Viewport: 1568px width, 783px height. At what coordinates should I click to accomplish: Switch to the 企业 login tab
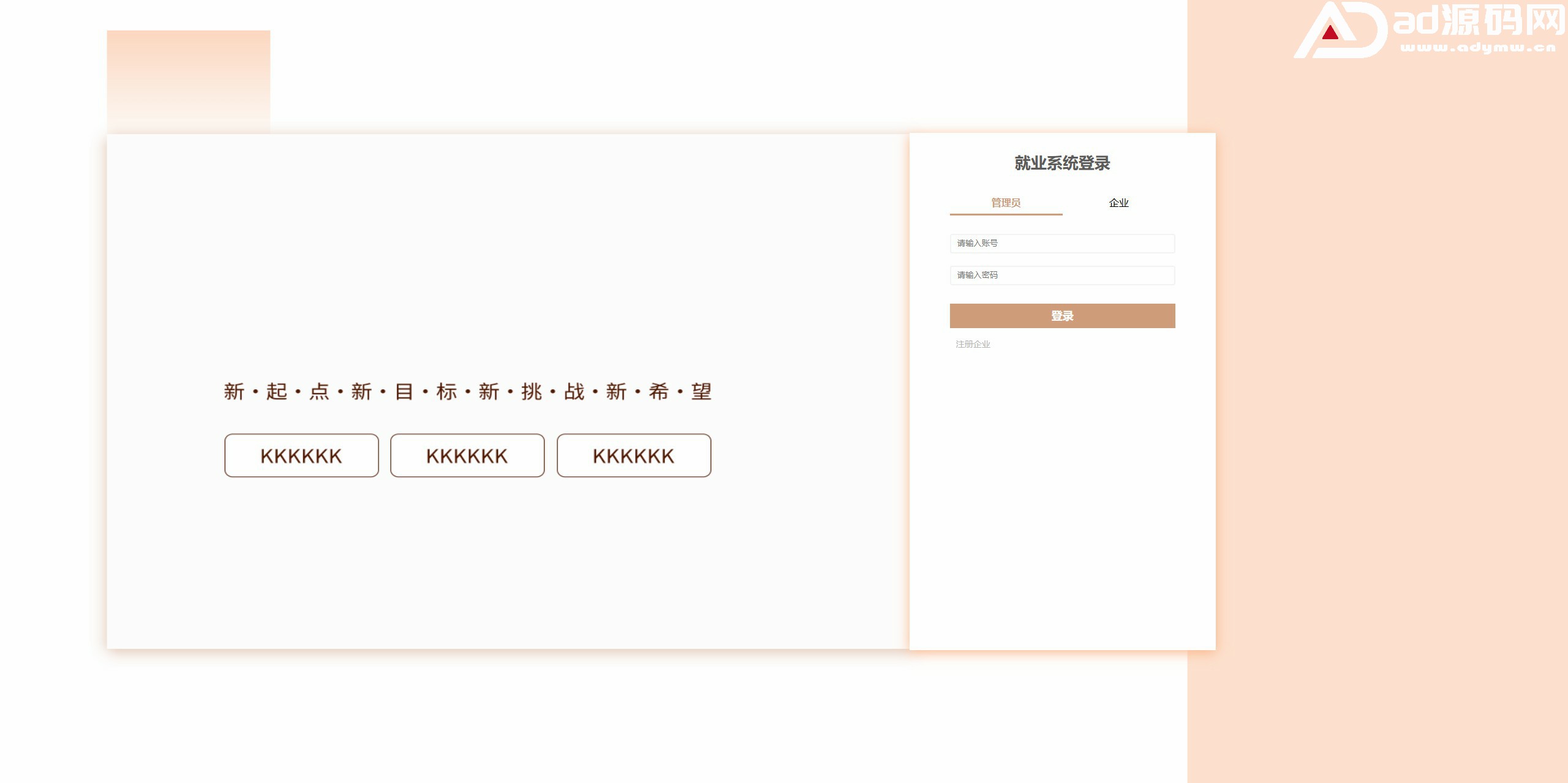[x=1118, y=203]
